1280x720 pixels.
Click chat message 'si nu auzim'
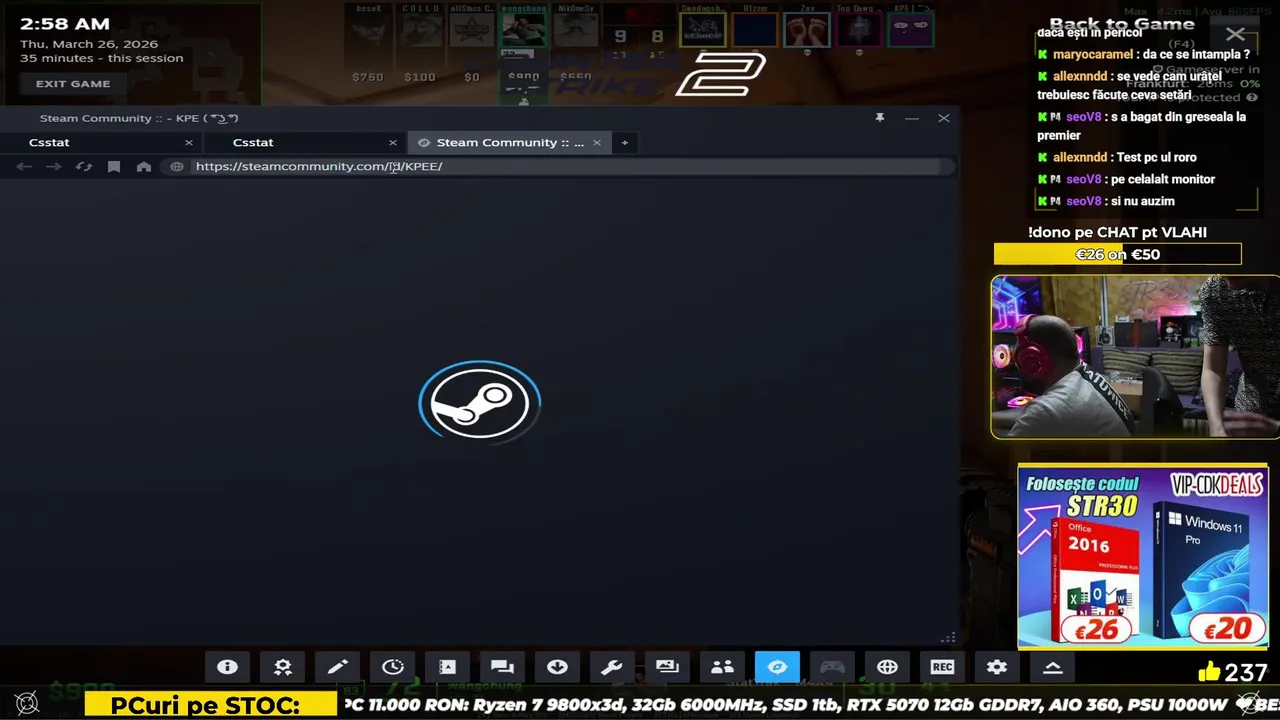click(x=1142, y=201)
